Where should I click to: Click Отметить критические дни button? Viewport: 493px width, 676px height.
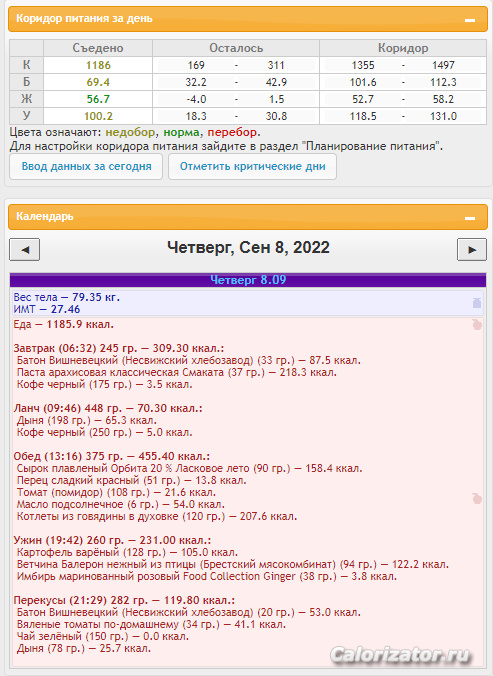(253, 166)
